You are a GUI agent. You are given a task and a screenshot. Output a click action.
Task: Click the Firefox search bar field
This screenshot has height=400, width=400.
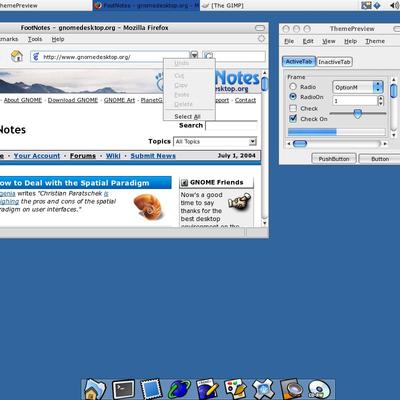click(239, 56)
